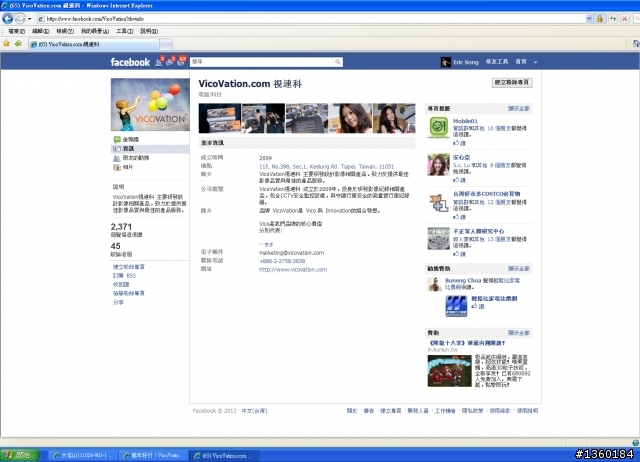Open the fifth photo thumbnail of woman
The width and height of the screenshot is (640, 462).
click(x=394, y=118)
